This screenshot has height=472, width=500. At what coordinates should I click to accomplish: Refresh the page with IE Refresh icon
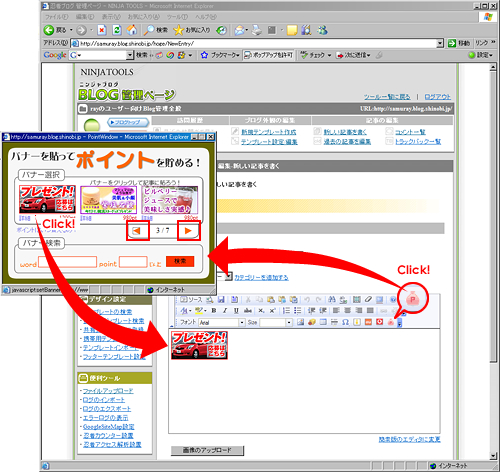(117, 30)
